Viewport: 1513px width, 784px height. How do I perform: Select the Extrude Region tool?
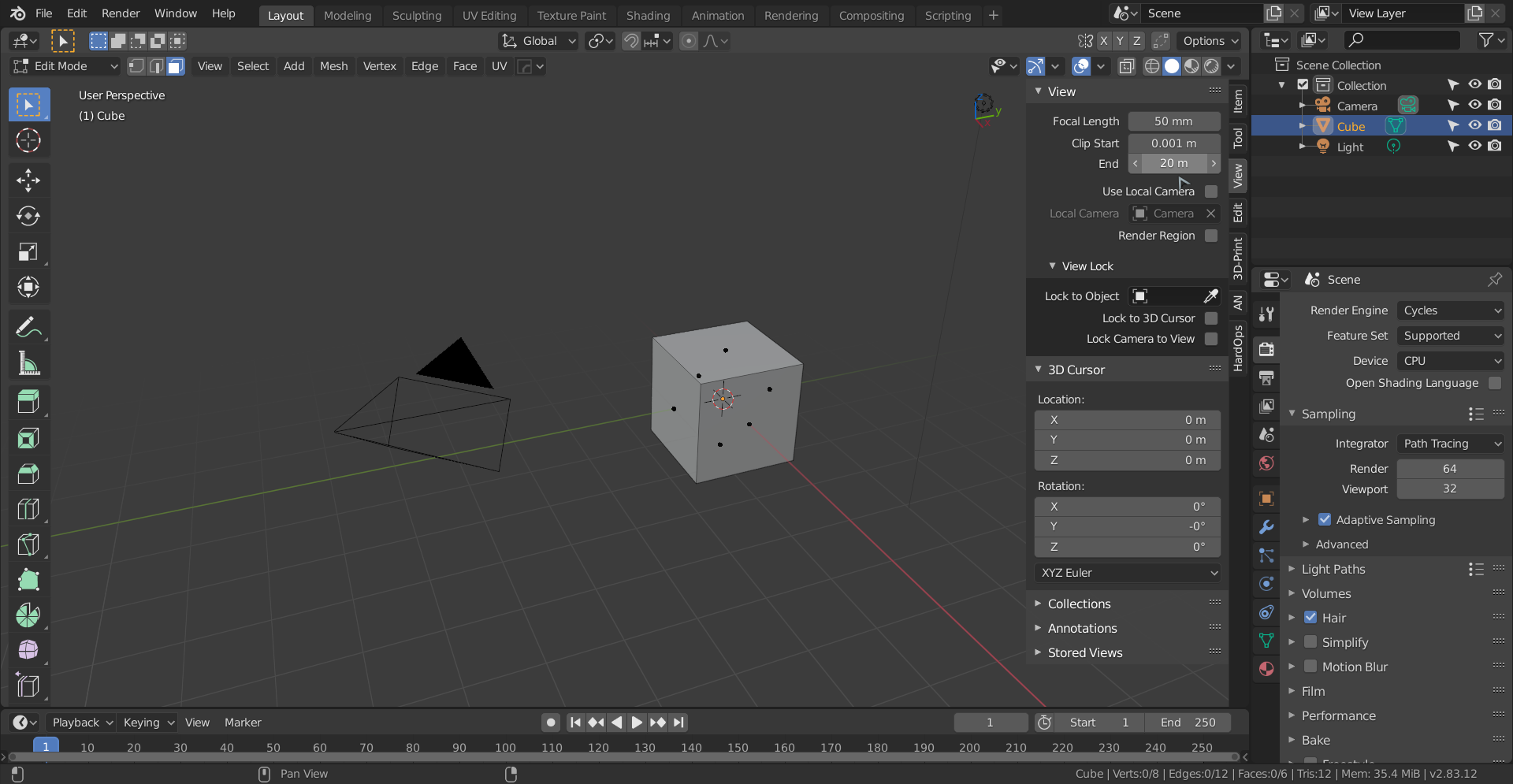click(x=28, y=403)
